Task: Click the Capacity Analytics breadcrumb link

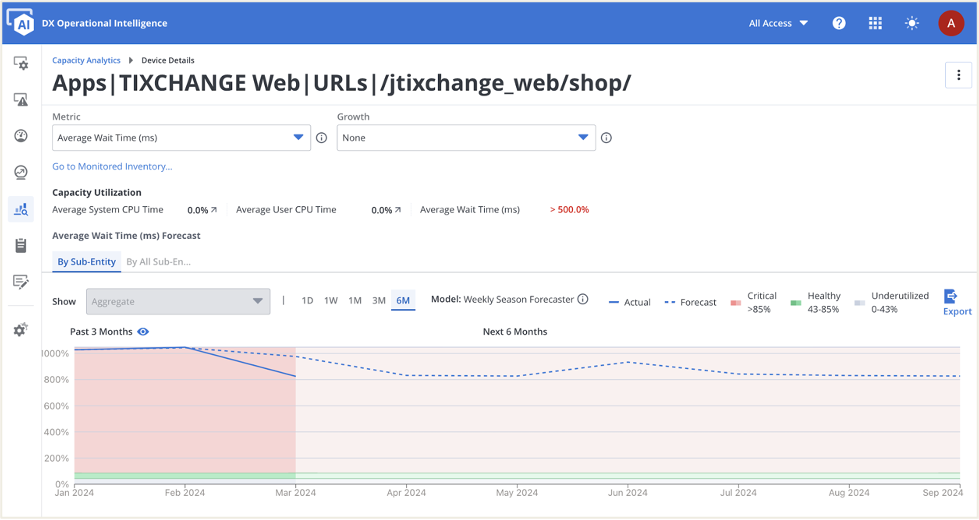Action: coord(86,60)
